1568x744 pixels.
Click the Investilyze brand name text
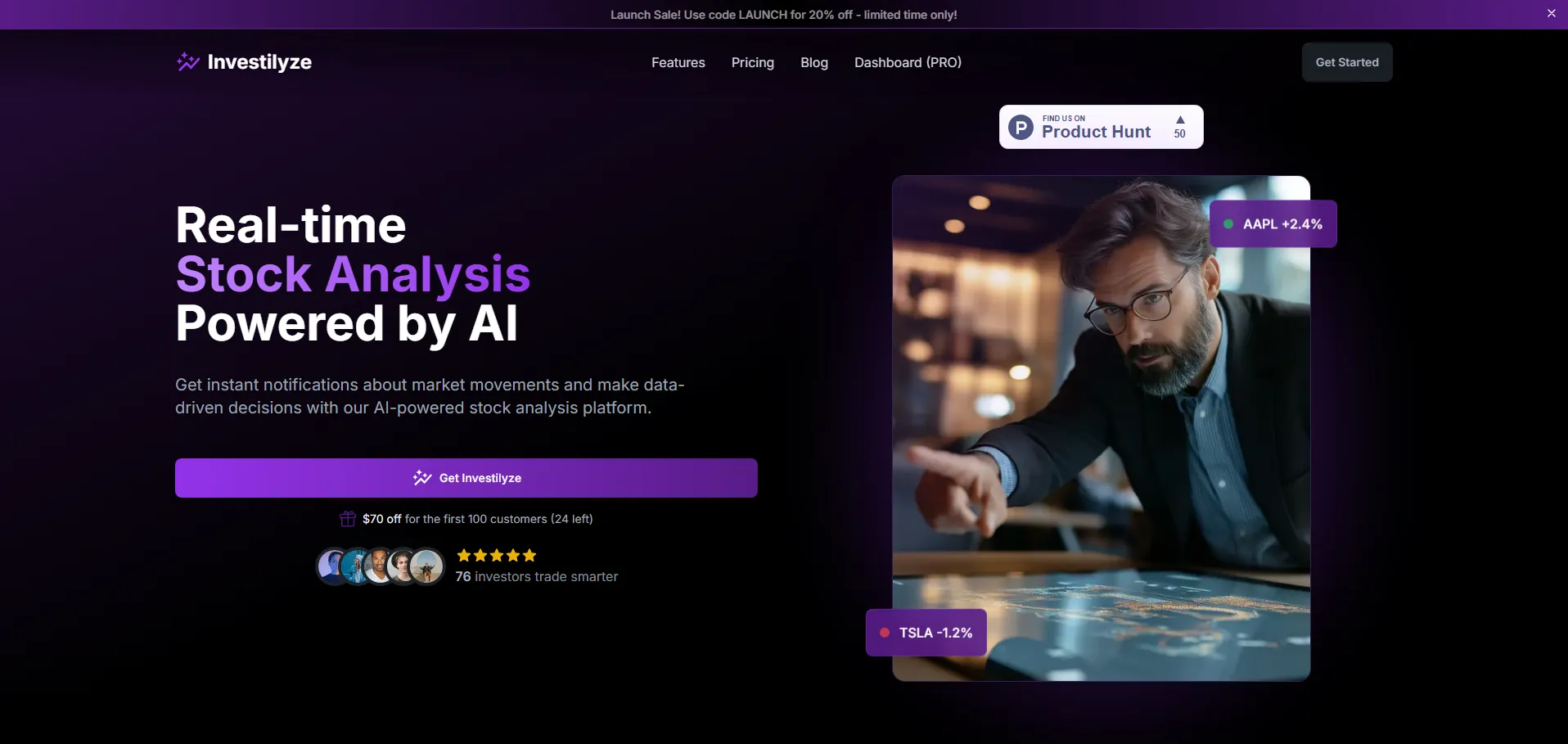click(259, 62)
